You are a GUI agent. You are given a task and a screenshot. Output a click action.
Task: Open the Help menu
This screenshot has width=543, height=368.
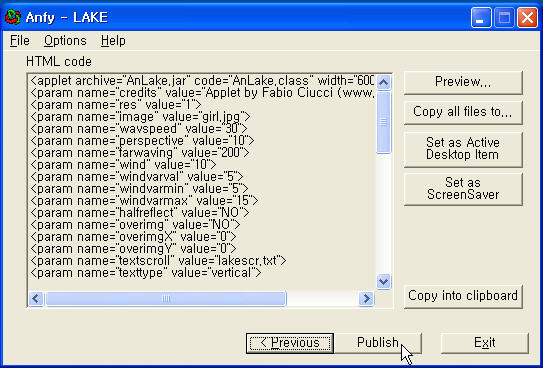113,41
